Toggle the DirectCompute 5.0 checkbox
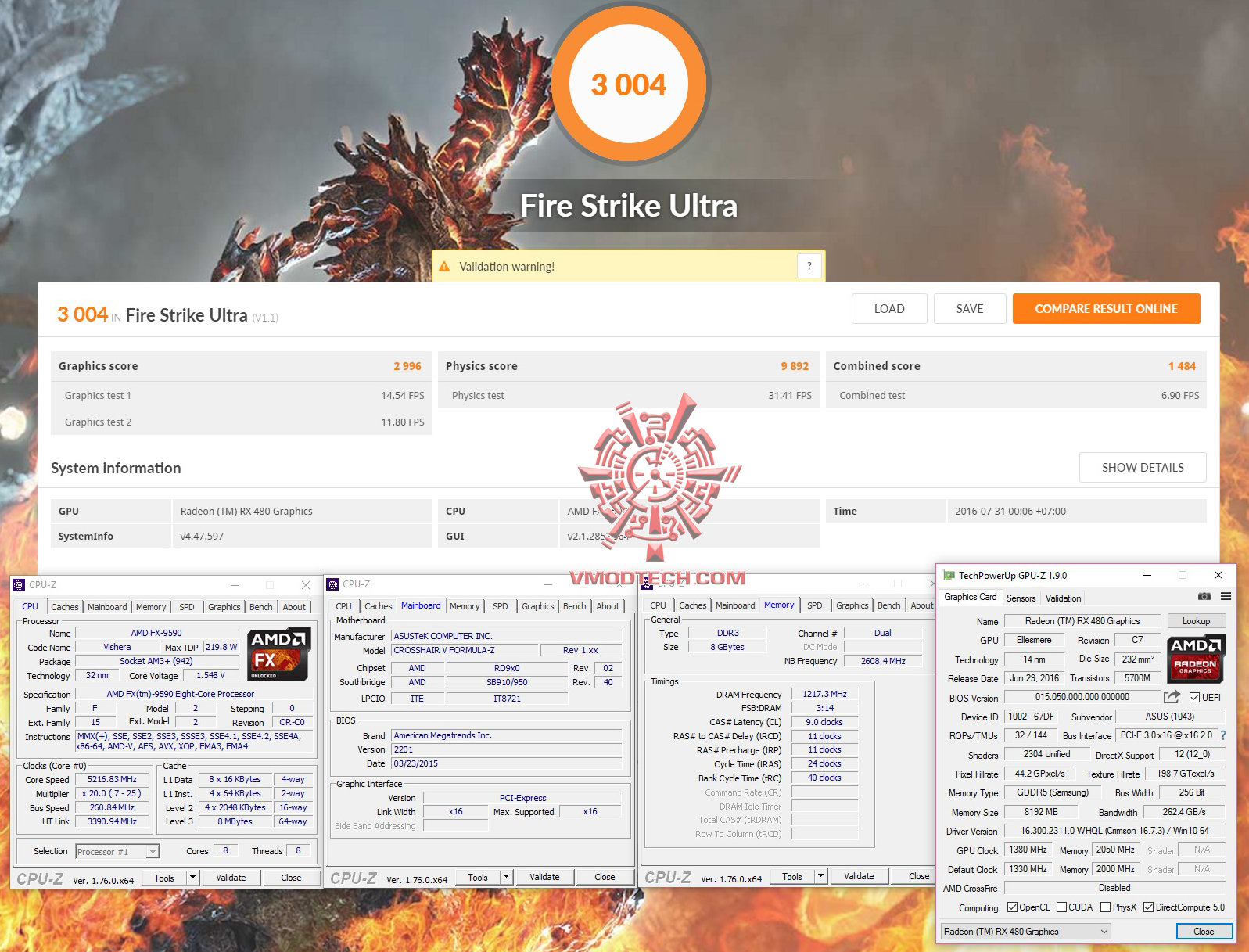This screenshot has height=952, width=1249. 1148,907
